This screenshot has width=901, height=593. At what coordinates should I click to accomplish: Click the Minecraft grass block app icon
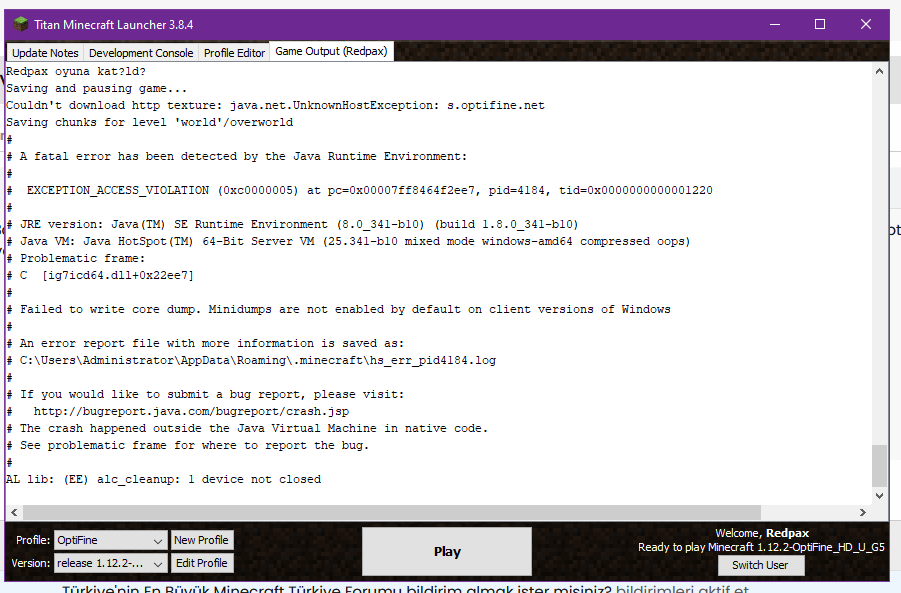(x=21, y=24)
